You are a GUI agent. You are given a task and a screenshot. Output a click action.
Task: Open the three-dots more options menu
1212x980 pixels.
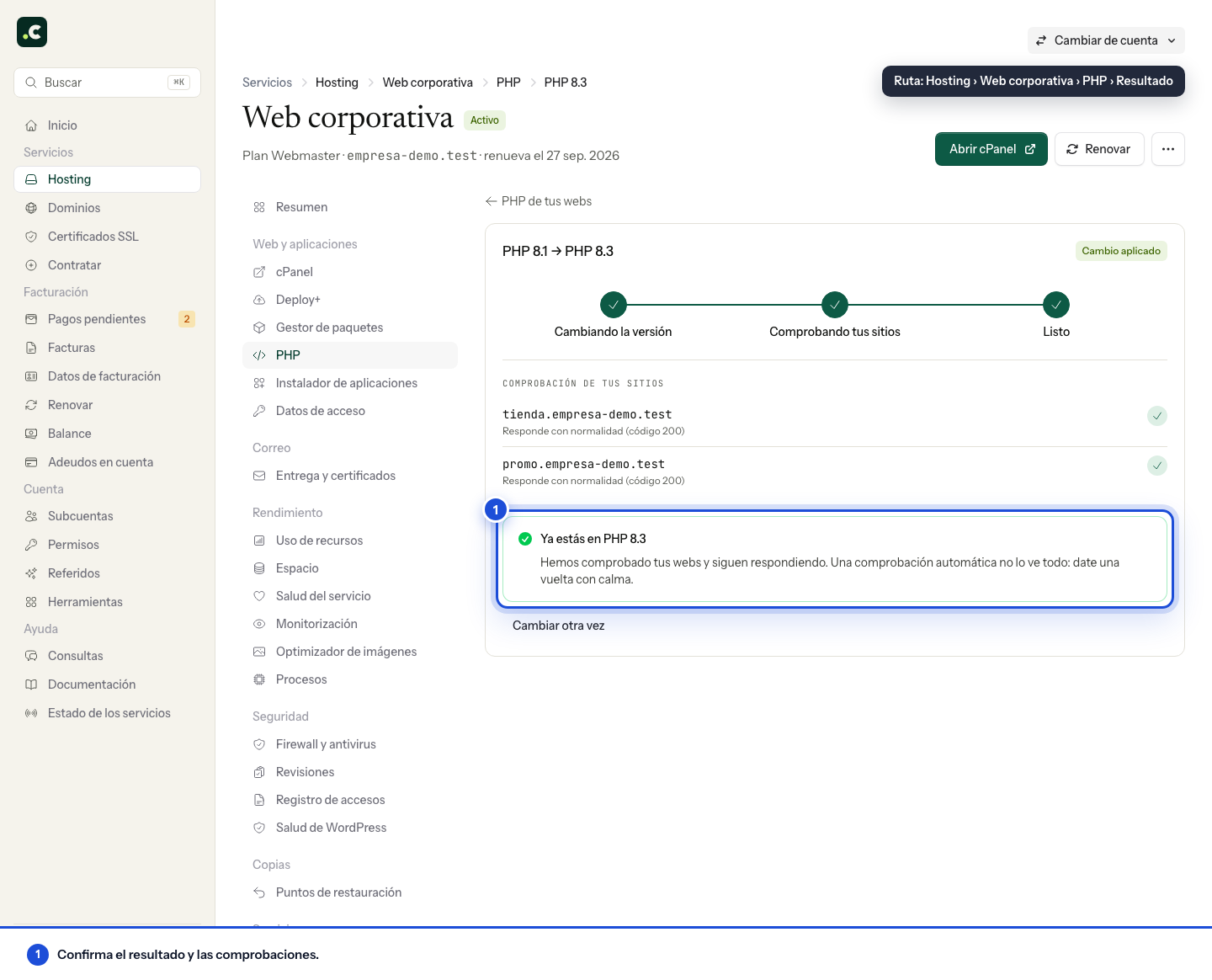[1168, 149]
